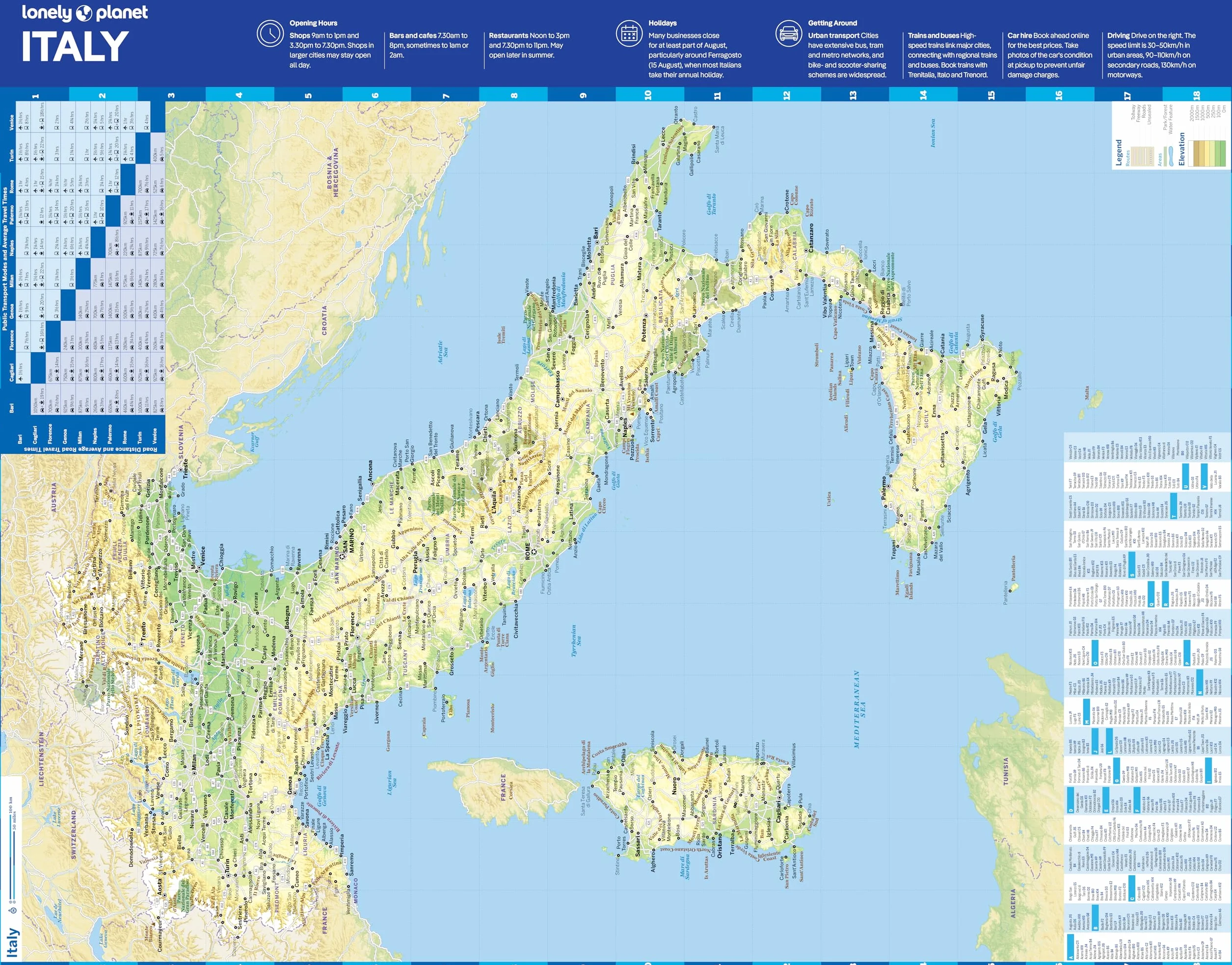This screenshot has height=965, width=1232.
Task: Click the Park/Forest legend symbol
Action: pyautogui.click(x=1165, y=156)
